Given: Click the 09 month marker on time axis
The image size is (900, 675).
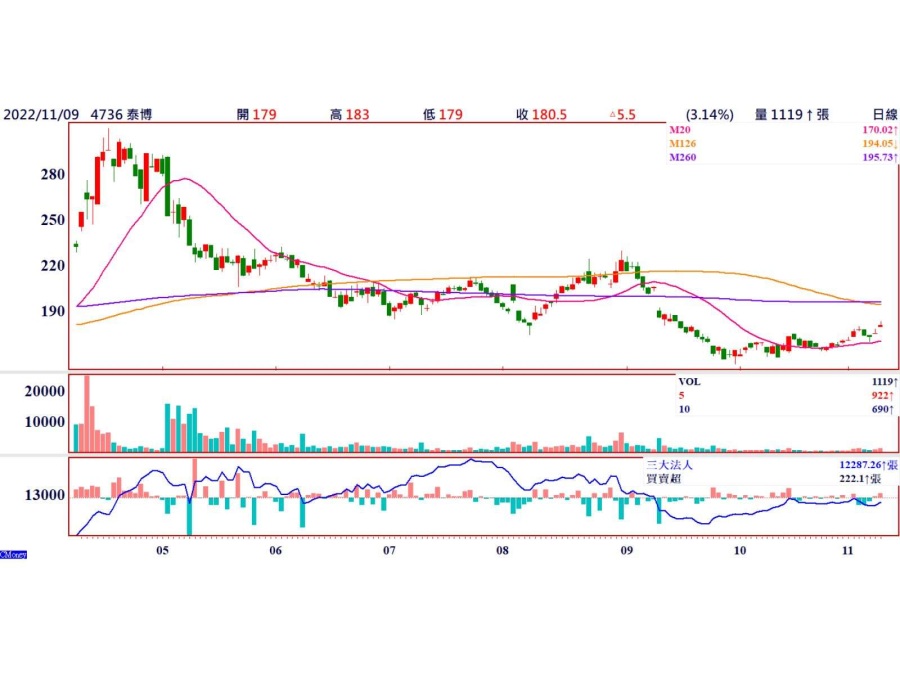Looking at the screenshot, I should 626,550.
